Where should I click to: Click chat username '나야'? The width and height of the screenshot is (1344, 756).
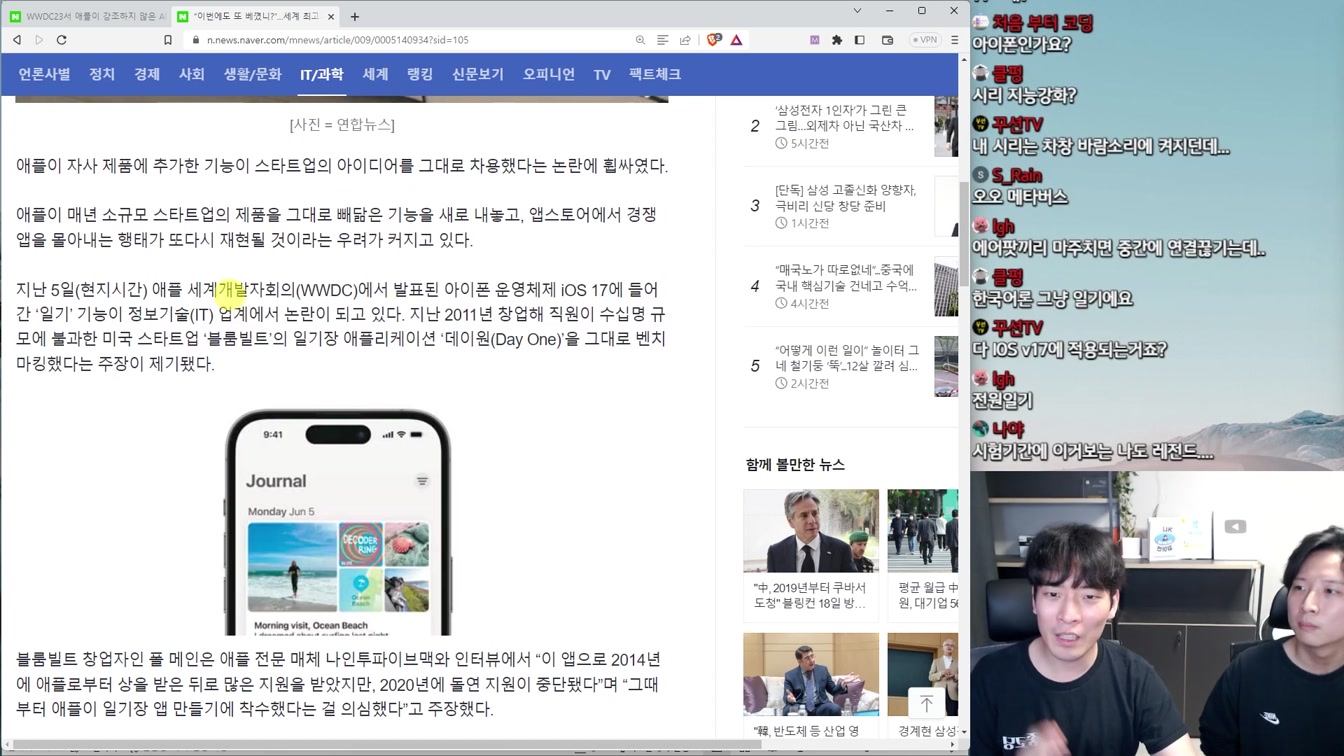(x=1008, y=430)
